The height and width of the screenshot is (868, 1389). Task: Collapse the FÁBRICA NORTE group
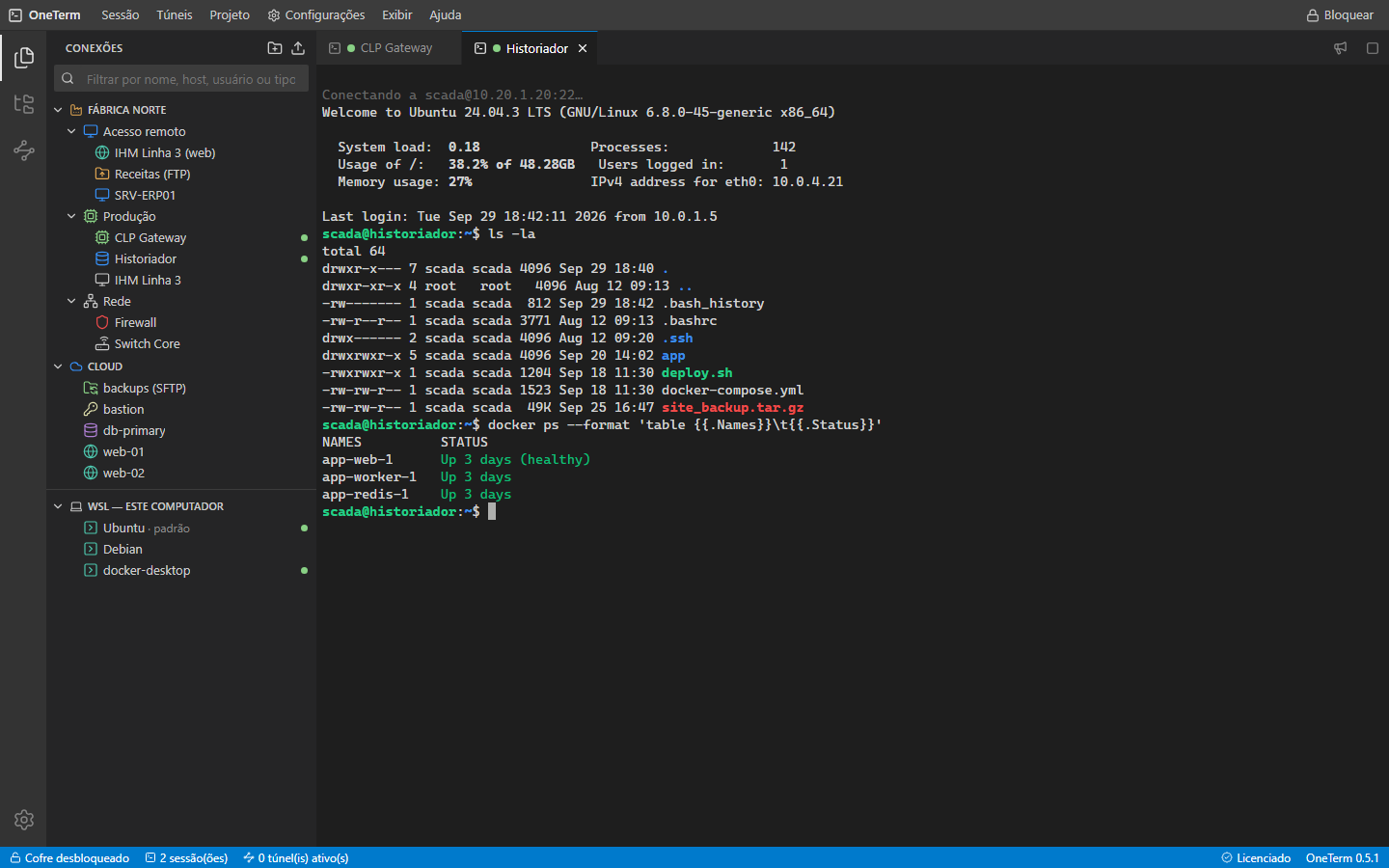(x=58, y=110)
